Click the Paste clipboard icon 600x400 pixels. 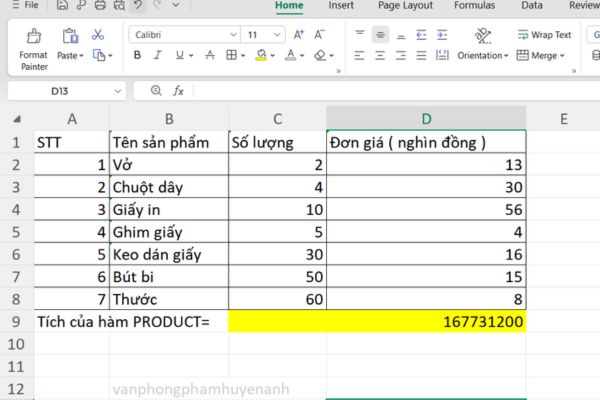[x=70, y=37]
